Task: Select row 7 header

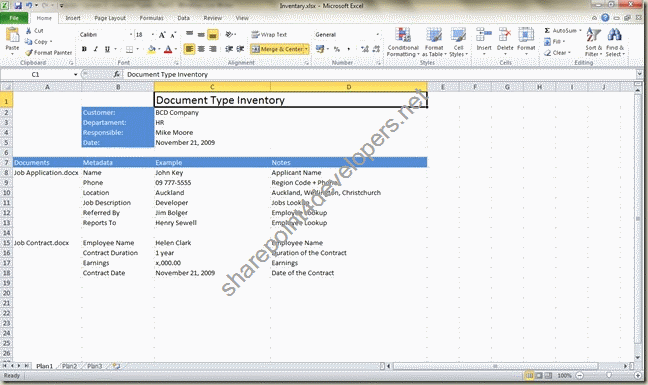Action: [x=6, y=162]
